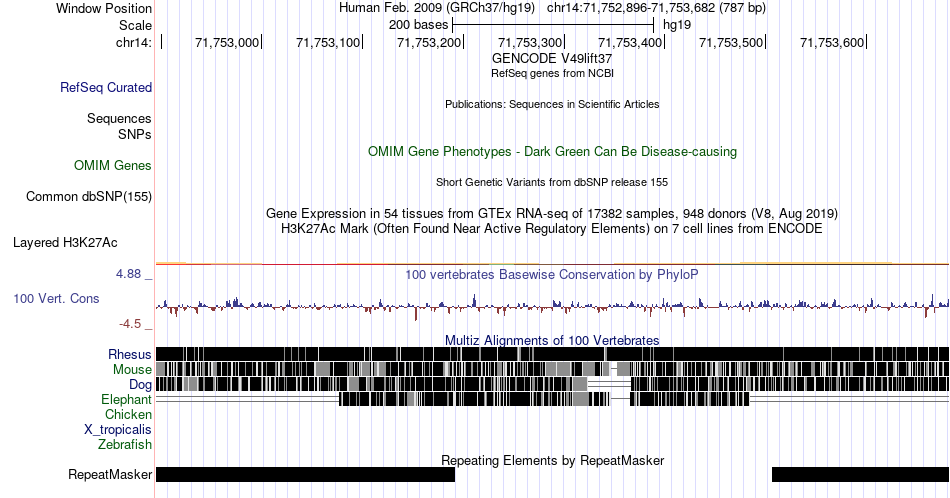Click the Rhesus alignment row label

[130, 354]
